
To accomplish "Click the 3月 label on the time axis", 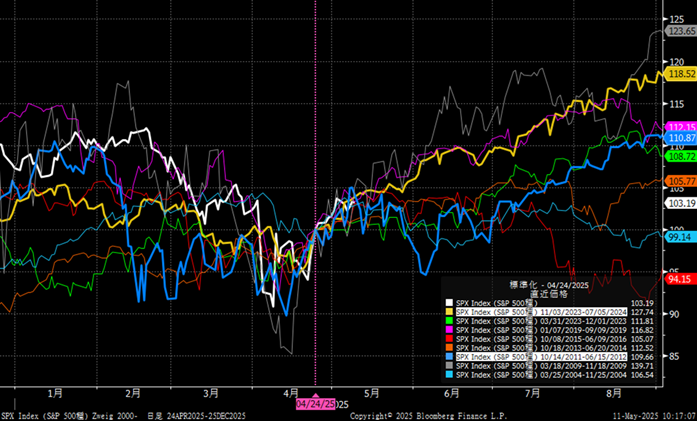I will coord(211,393).
